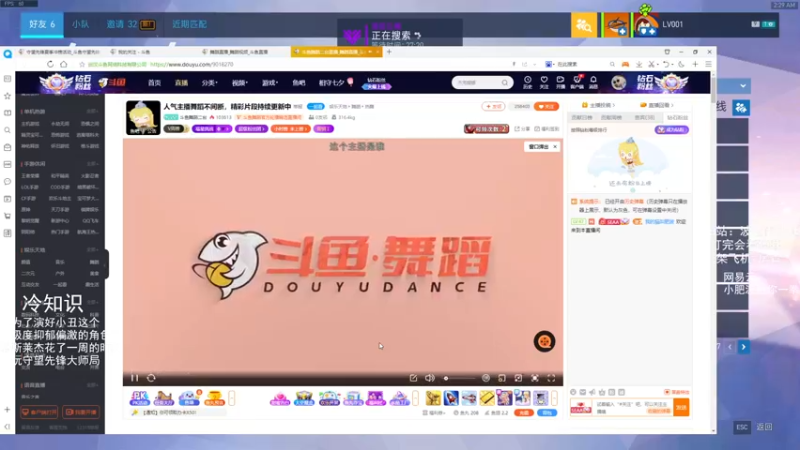This screenshot has height=450, width=800.
Task: Open the 首页 nav item
Action: click(154, 83)
